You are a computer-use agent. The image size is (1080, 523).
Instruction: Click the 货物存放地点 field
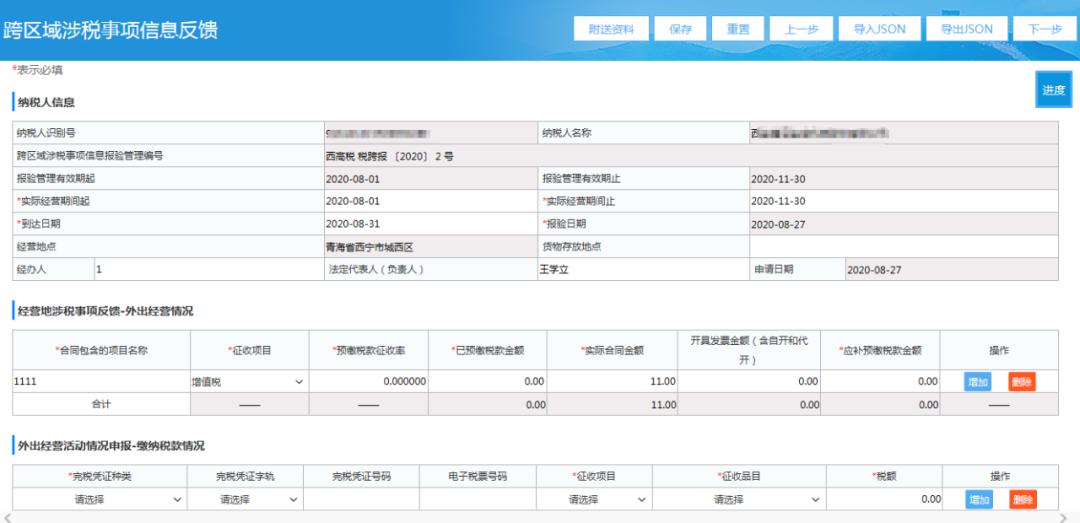[x=903, y=247]
